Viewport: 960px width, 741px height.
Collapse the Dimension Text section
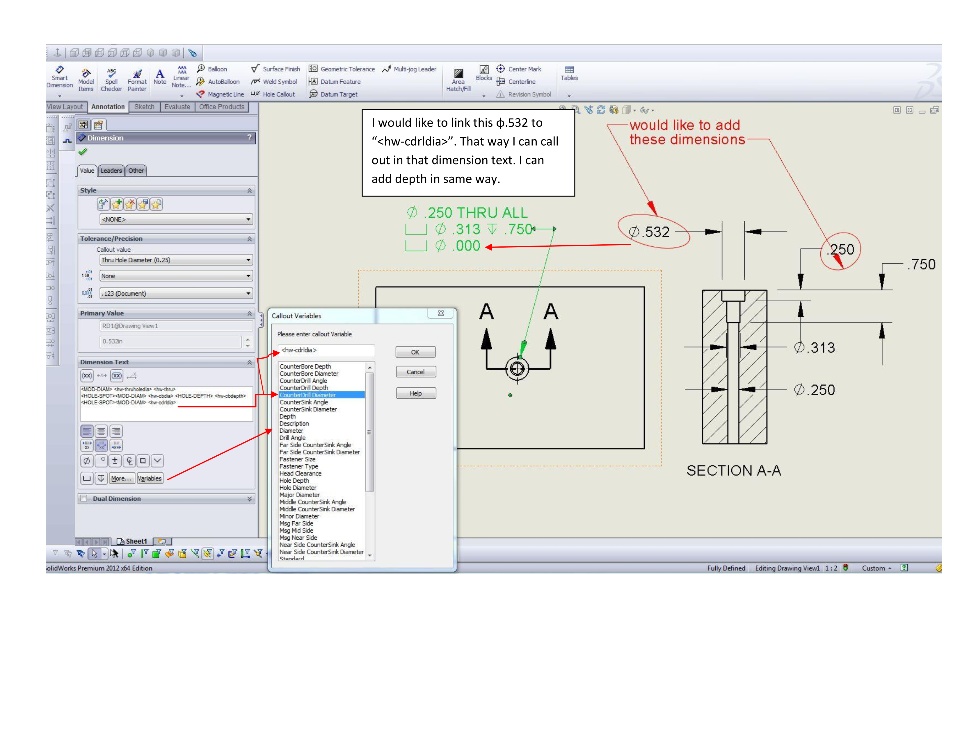[x=249, y=362]
